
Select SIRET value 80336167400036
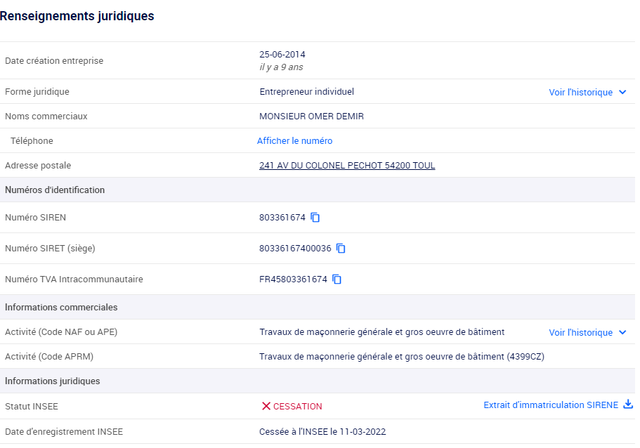295,248
